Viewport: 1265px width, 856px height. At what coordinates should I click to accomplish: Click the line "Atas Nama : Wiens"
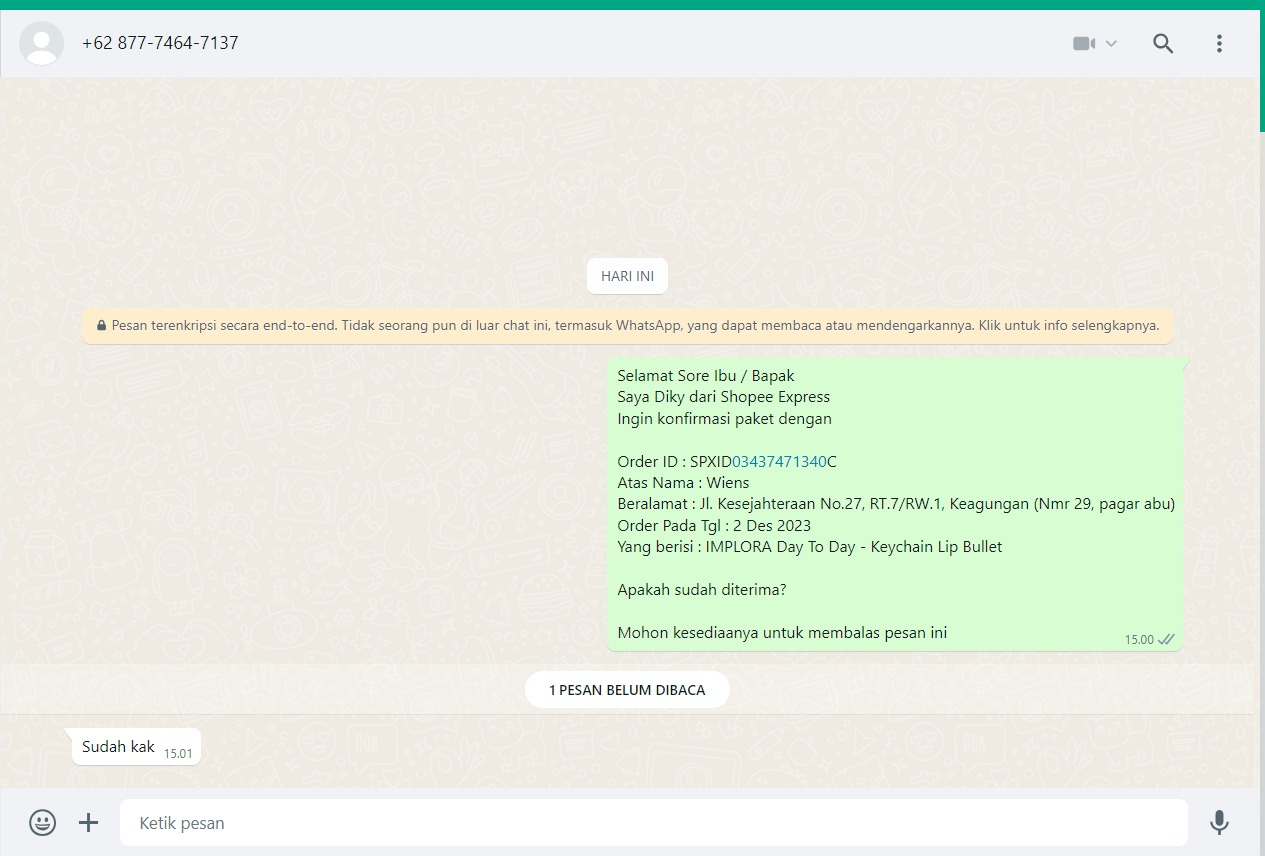pyautogui.click(x=683, y=483)
